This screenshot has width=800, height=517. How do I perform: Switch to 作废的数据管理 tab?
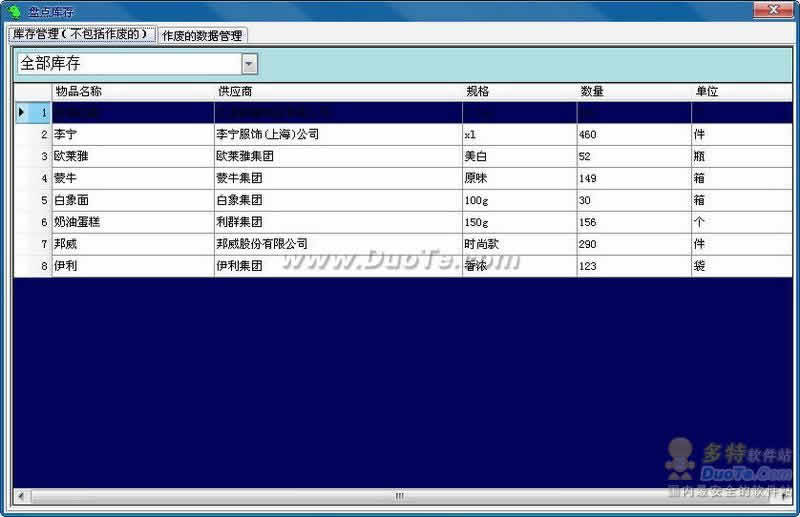pos(202,36)
